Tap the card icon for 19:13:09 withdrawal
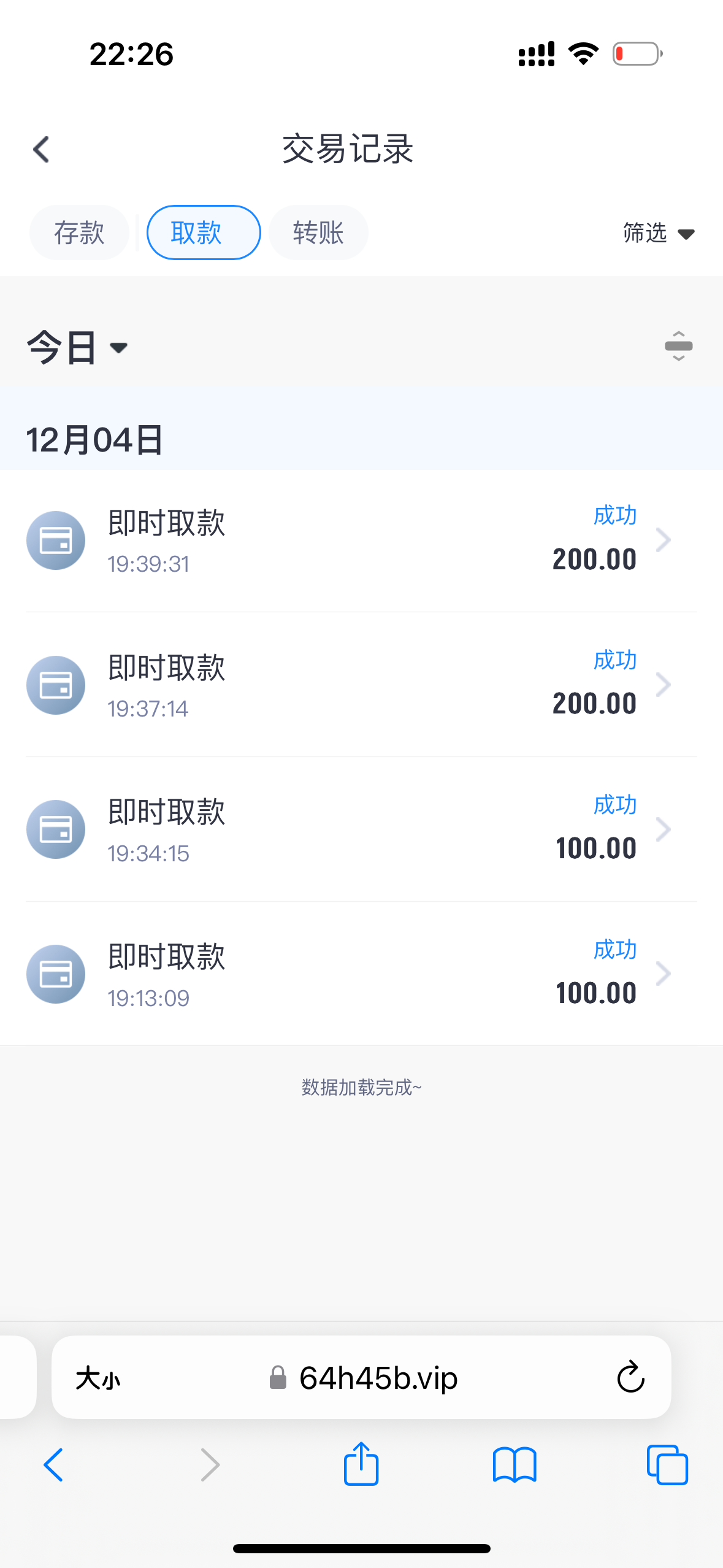Image resolution: width=723 pixels, height=1568 pixels. point(56,974)
